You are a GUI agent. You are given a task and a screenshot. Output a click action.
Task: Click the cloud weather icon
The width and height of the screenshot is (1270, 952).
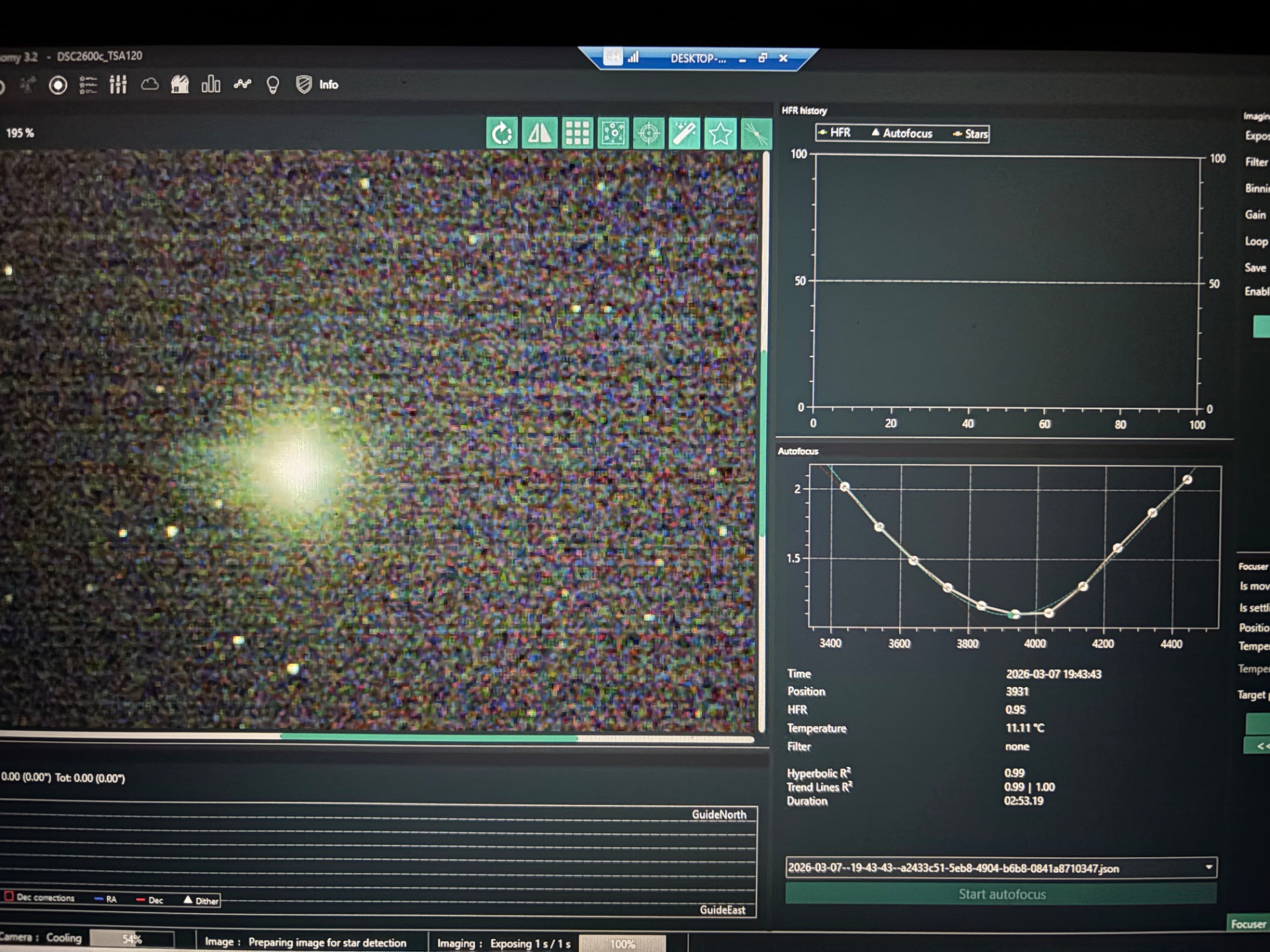149,85
